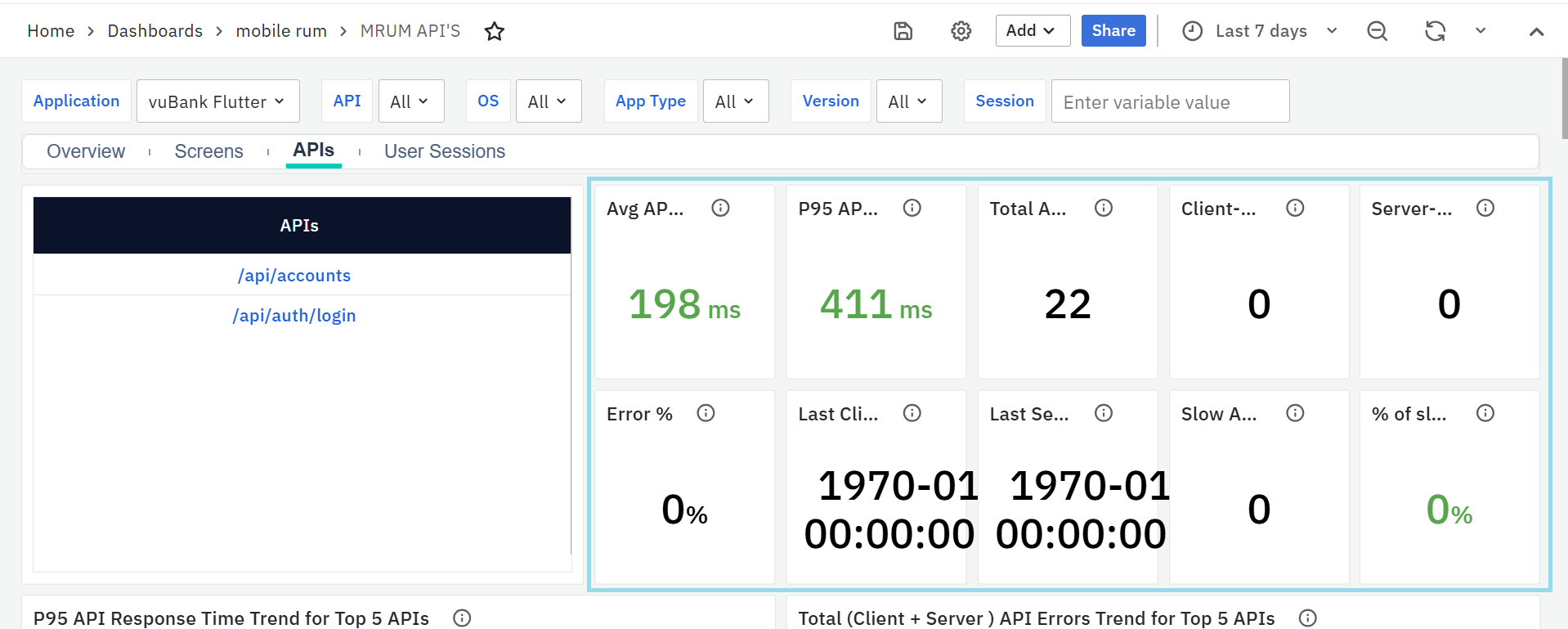The image size is (1568, 629).
Task: Click the save dashboard icon
Action: point(903,31)
